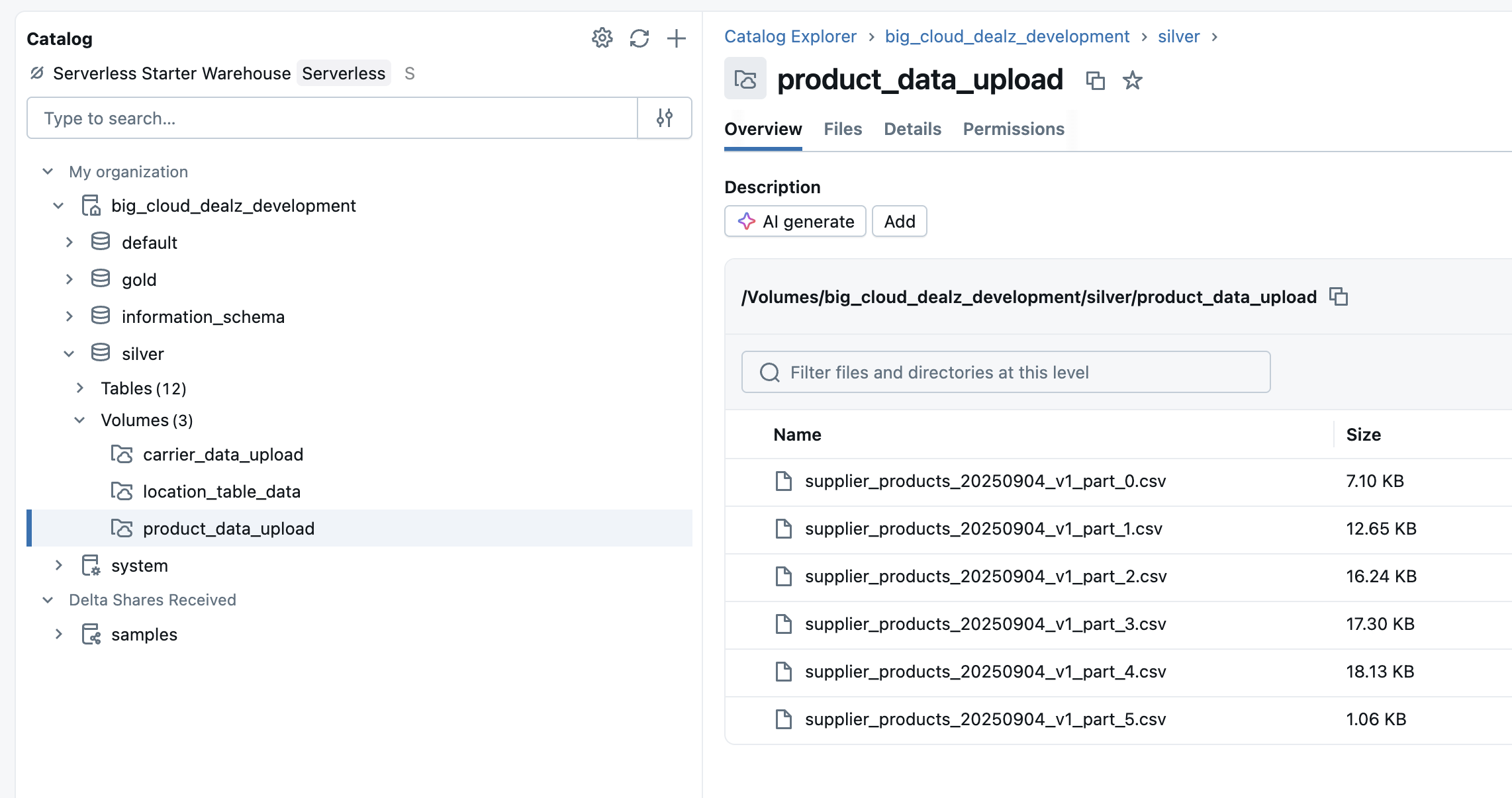
Task: Expand the system catalog
Action: click(x=58, y=566)
